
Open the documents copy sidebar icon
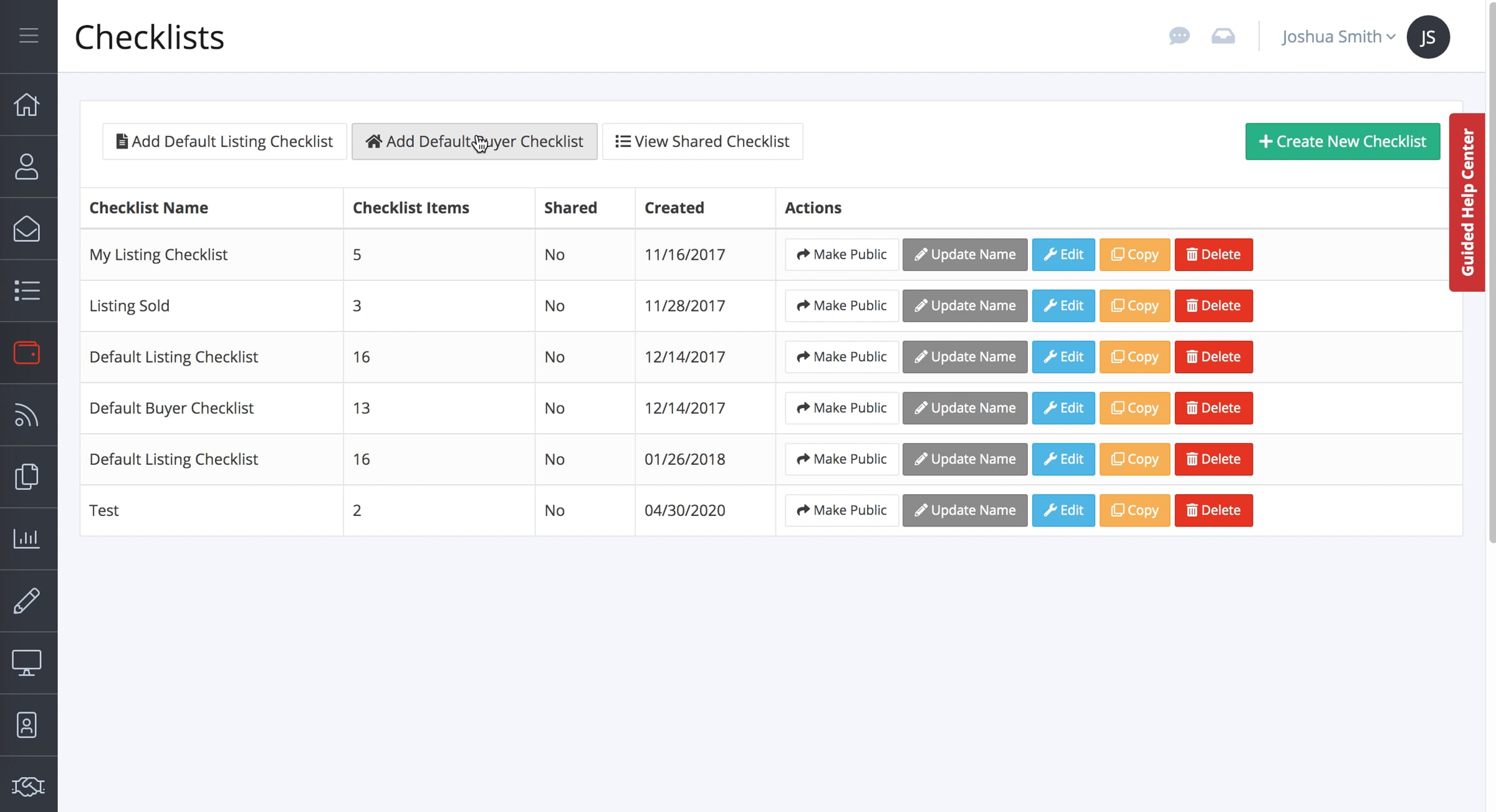tap(27, 477)
